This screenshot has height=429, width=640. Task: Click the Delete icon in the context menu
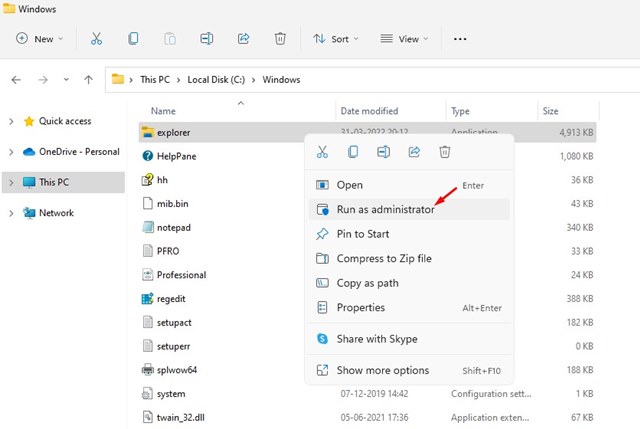point(445,152)
